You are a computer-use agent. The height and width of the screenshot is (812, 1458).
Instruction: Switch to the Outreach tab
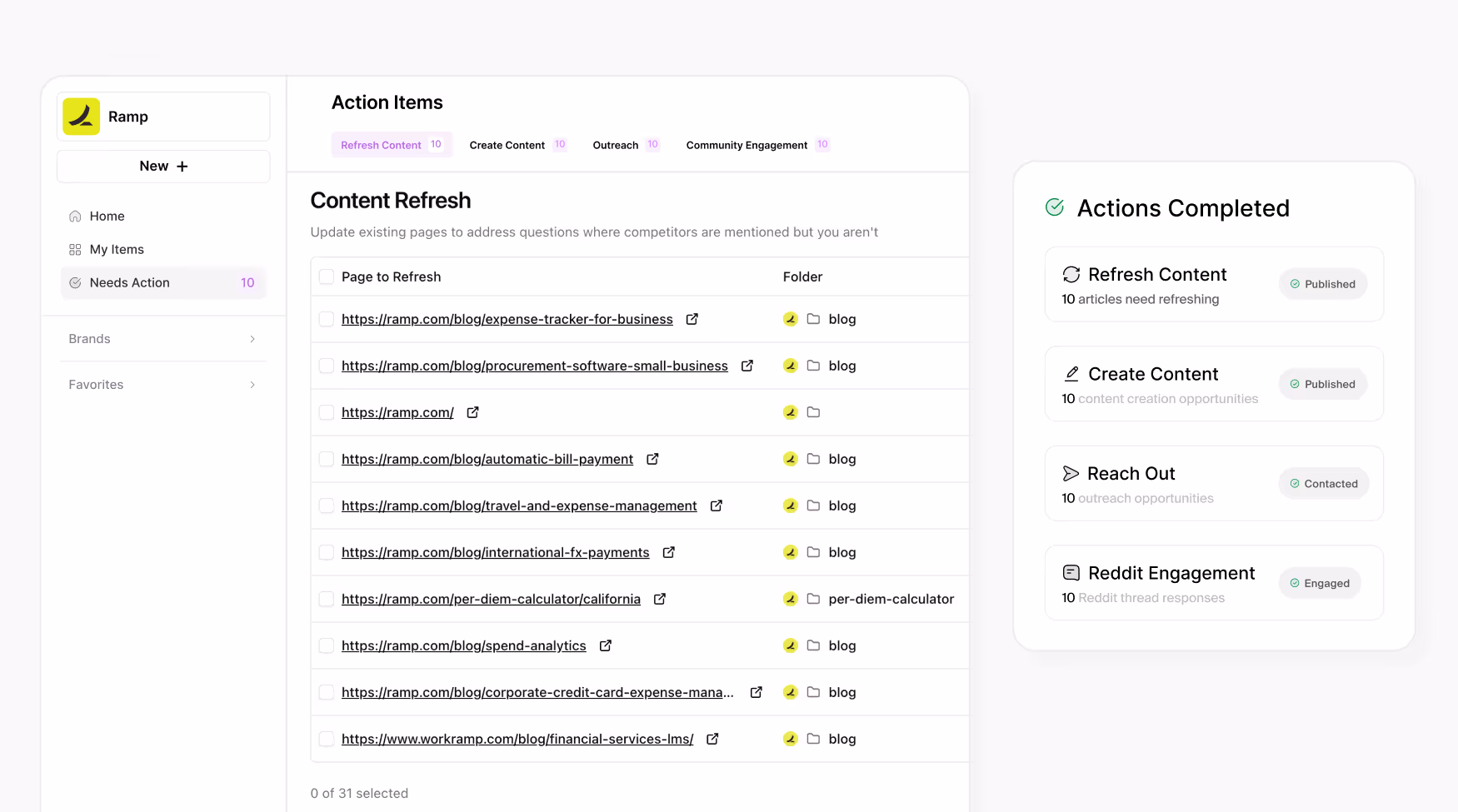(x=626, y=145)
